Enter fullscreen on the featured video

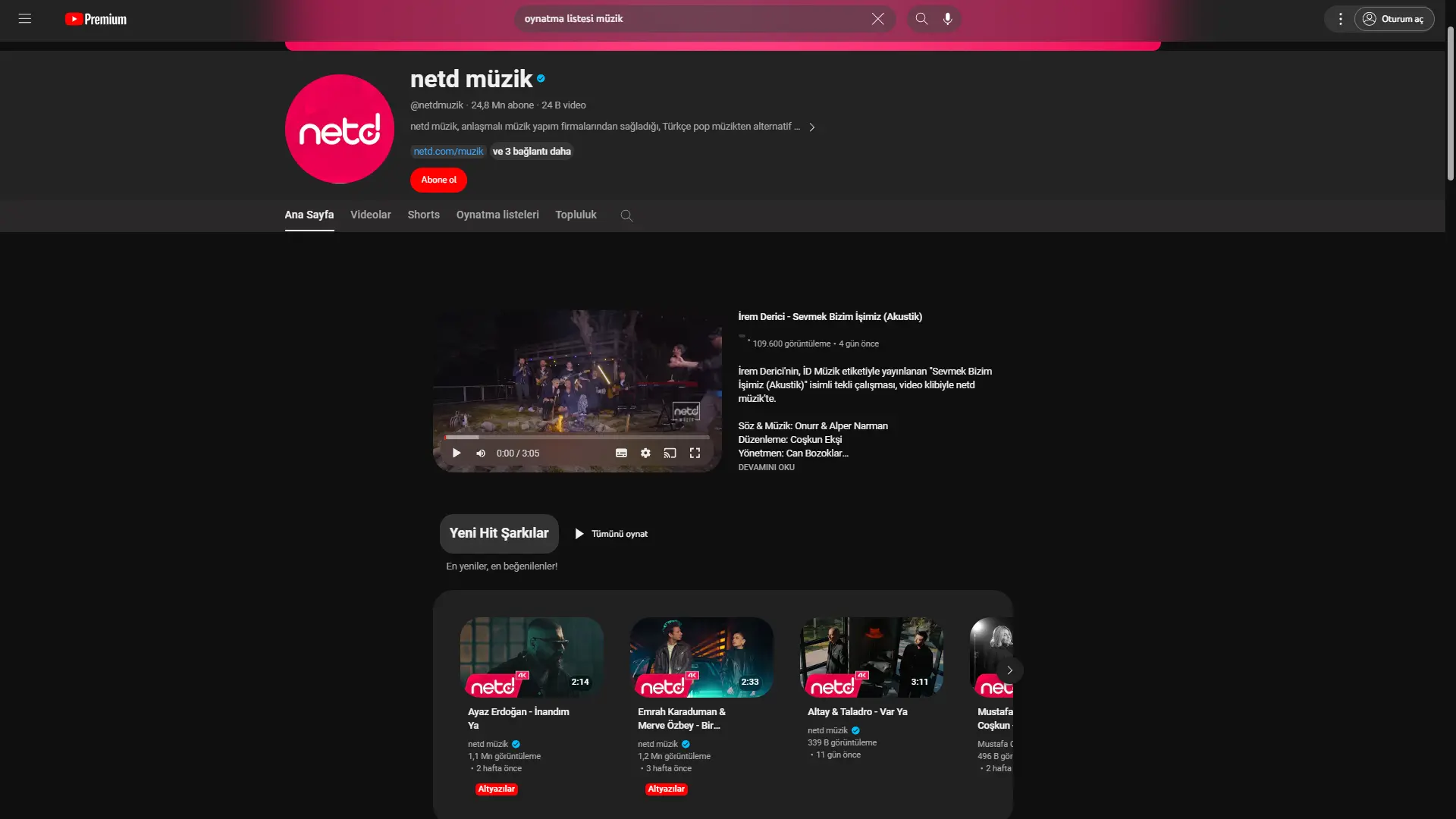695,453
